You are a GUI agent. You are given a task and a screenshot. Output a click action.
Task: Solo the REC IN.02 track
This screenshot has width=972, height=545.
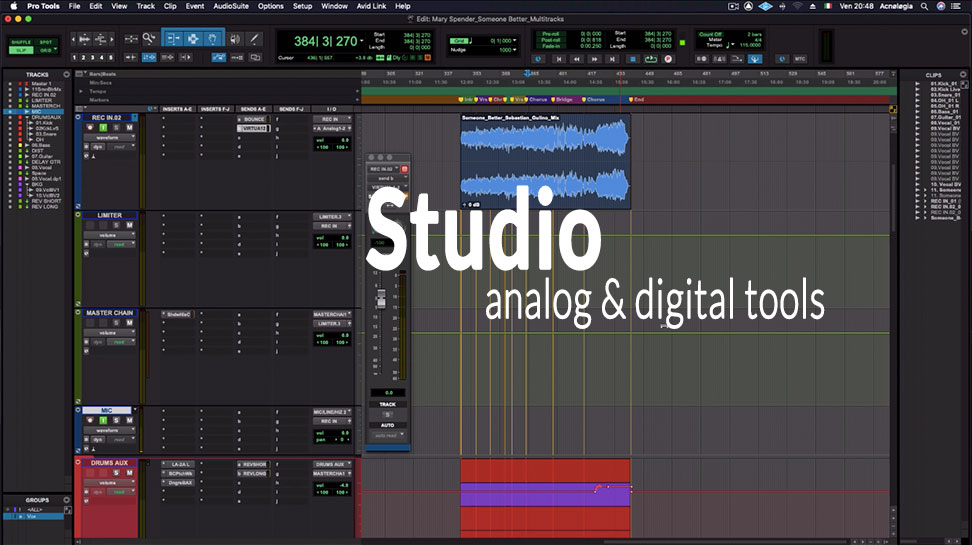(116, 127)
